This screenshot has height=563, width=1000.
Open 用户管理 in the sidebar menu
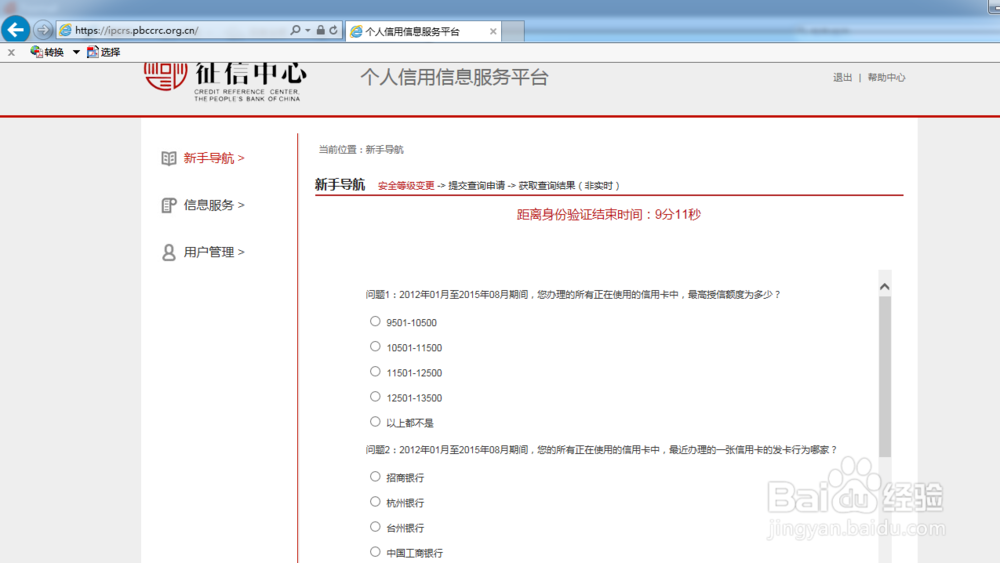(x=214, y=252)
